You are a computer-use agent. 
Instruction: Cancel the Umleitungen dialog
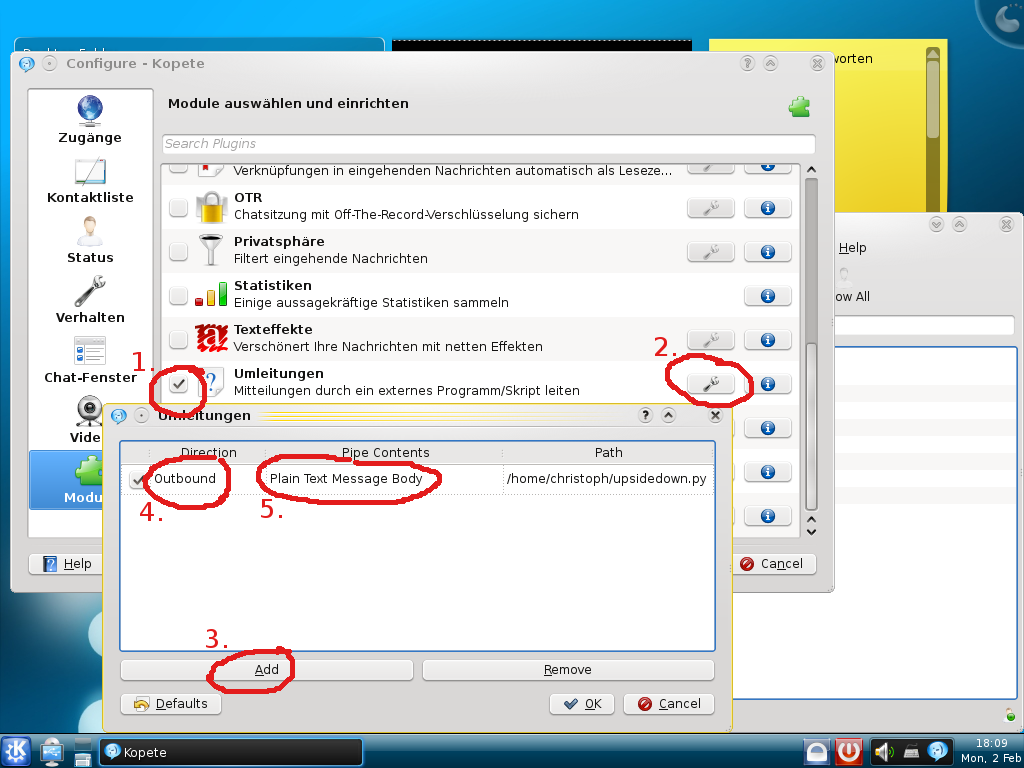coord(669,704)
